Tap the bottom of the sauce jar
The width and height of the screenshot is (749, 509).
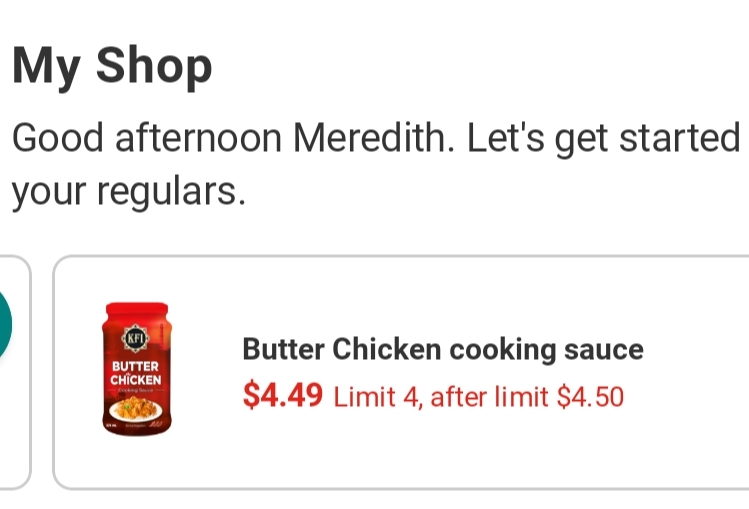pos(136,428)
